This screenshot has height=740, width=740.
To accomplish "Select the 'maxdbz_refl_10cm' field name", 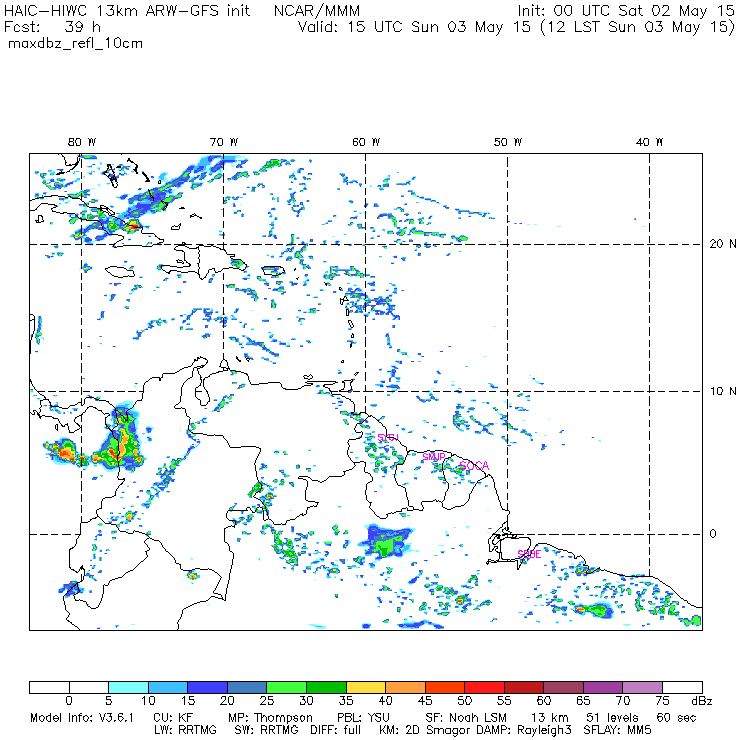I will [76, 44].
